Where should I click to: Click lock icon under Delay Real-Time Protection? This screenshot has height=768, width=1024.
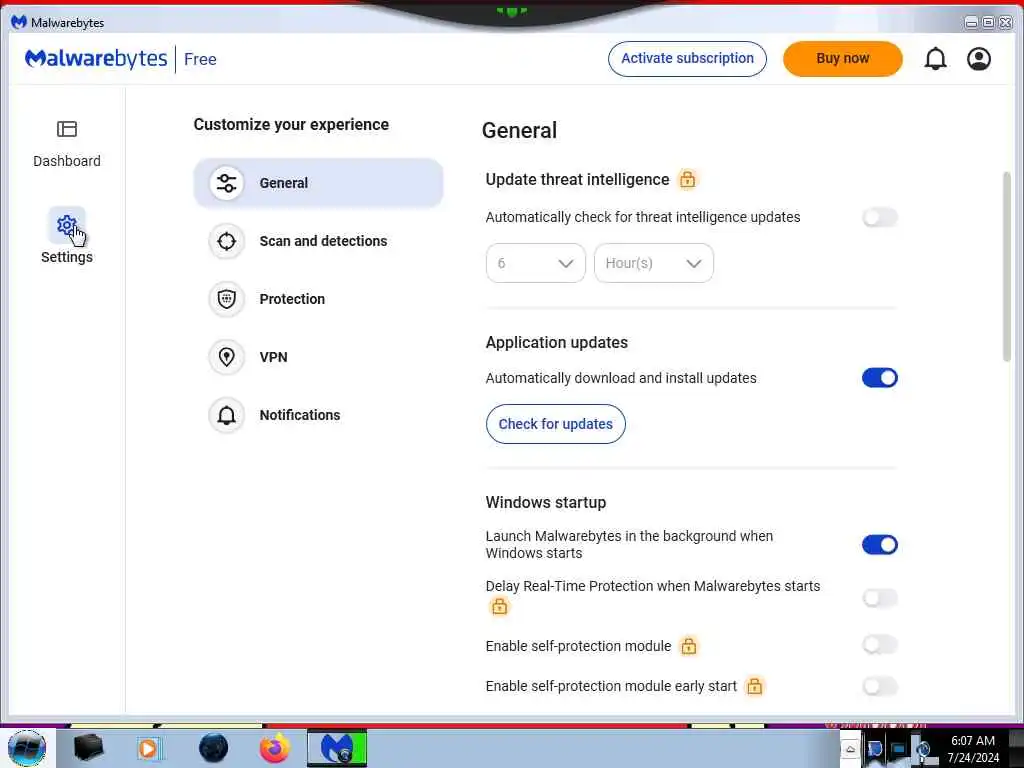point(500,607)
